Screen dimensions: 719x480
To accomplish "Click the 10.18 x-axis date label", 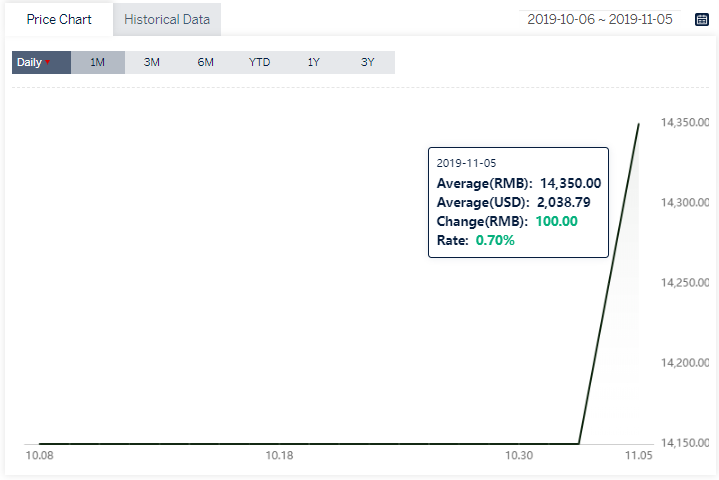I will [279, 456].
